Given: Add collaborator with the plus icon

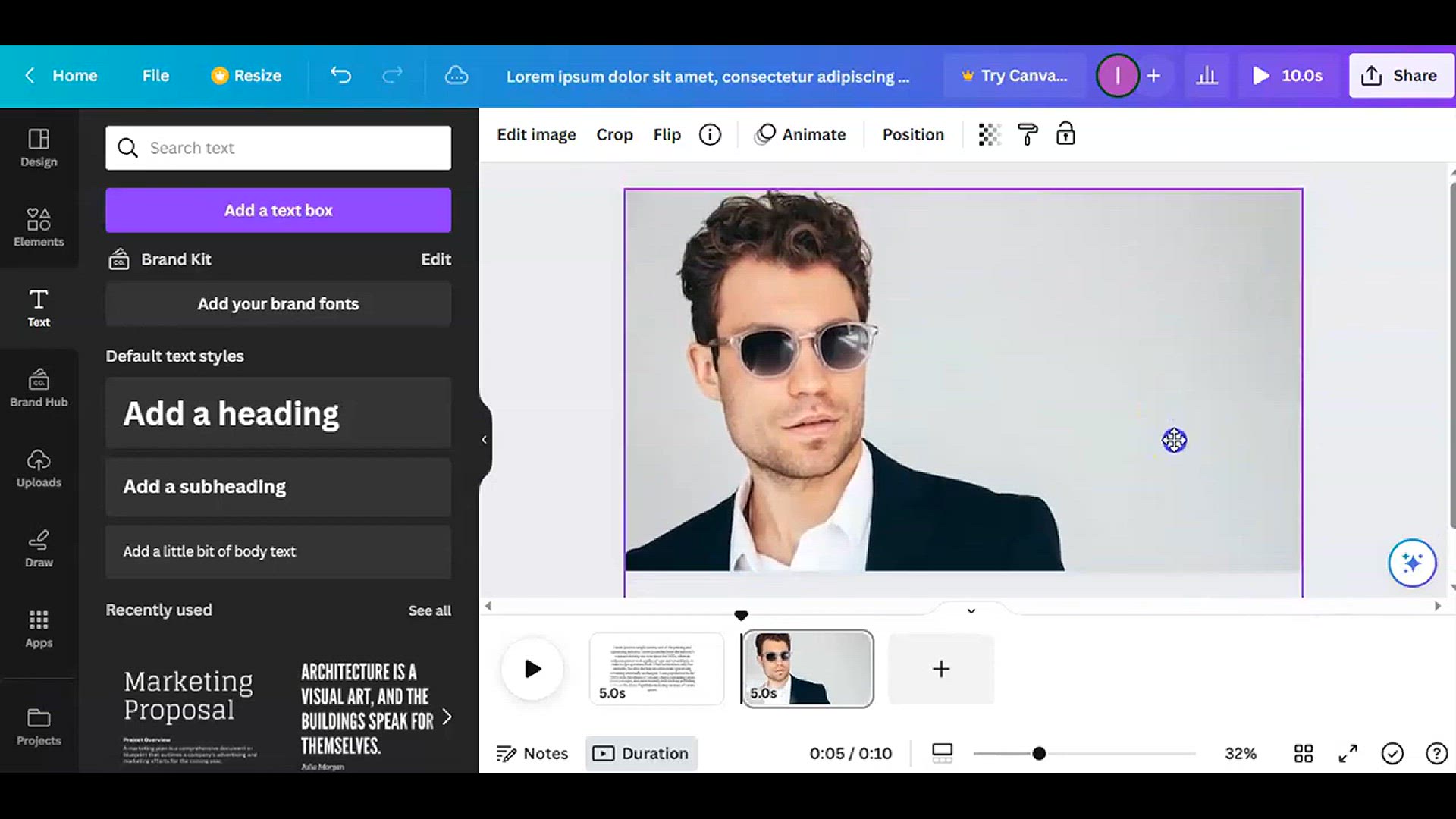Looking at the screenshot, I should (x=1153, y=75).
